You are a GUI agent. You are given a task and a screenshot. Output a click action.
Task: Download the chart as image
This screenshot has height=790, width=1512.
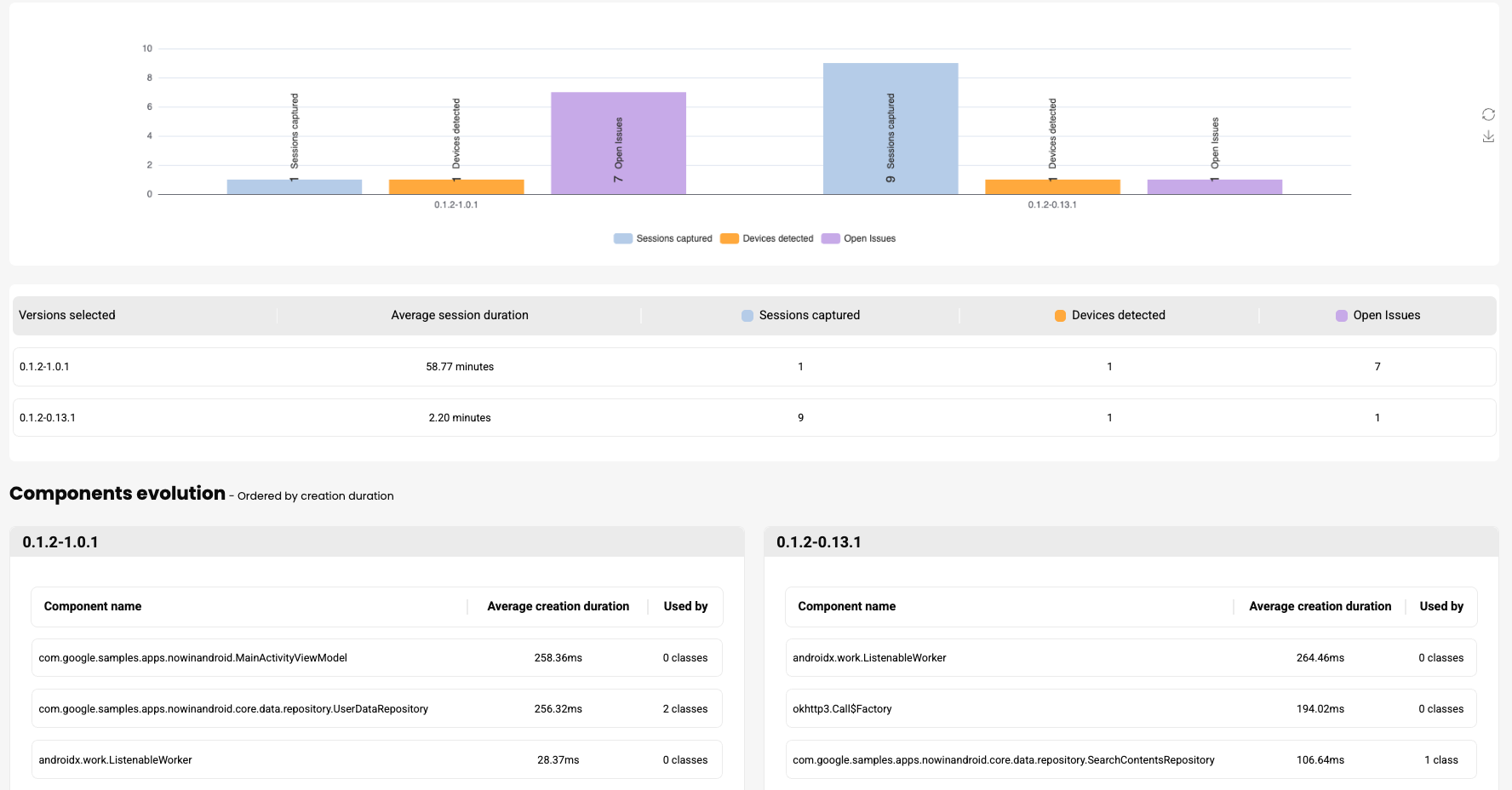pyautogui.click(x=1488, y=137)
